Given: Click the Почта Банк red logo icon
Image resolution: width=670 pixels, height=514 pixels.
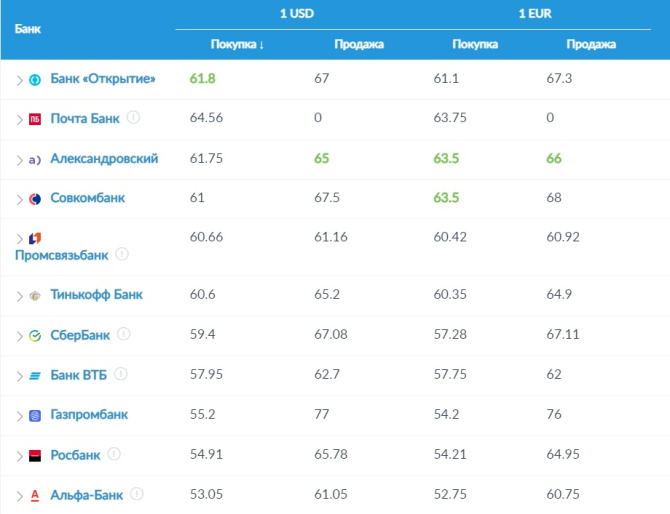Looking at the screenshot, I should (x=35, y=119).
